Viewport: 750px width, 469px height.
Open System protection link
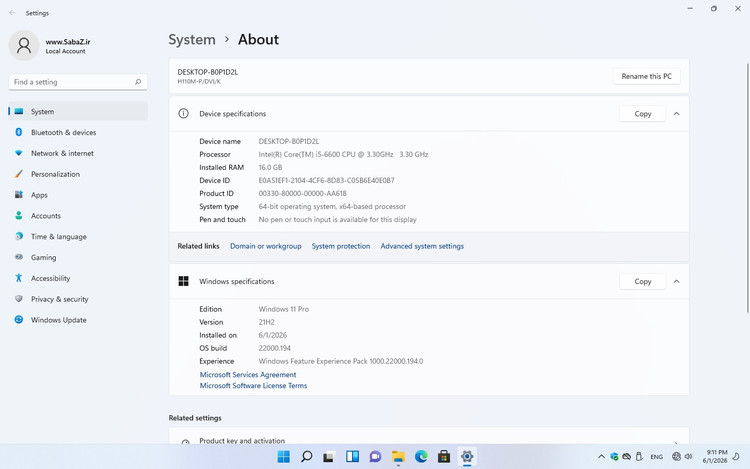click(x=341, y=246)
